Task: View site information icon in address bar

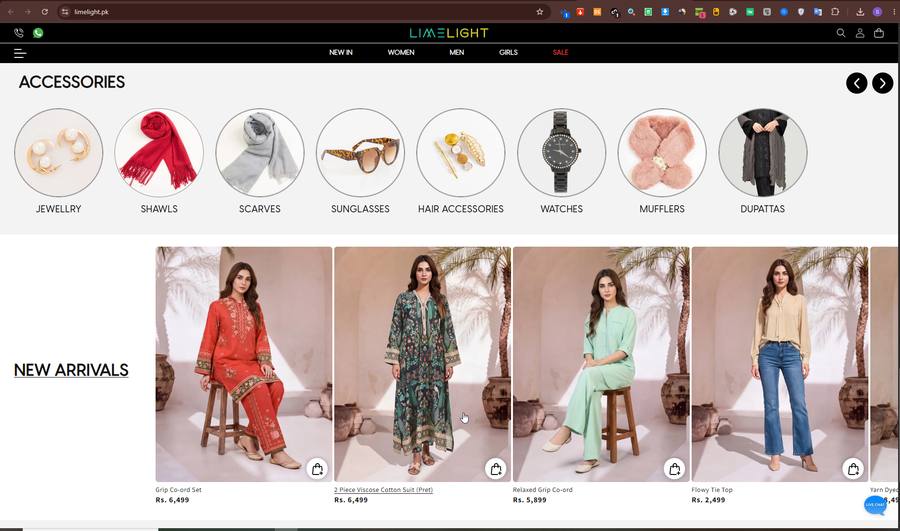Action: (x=65, y=11)
